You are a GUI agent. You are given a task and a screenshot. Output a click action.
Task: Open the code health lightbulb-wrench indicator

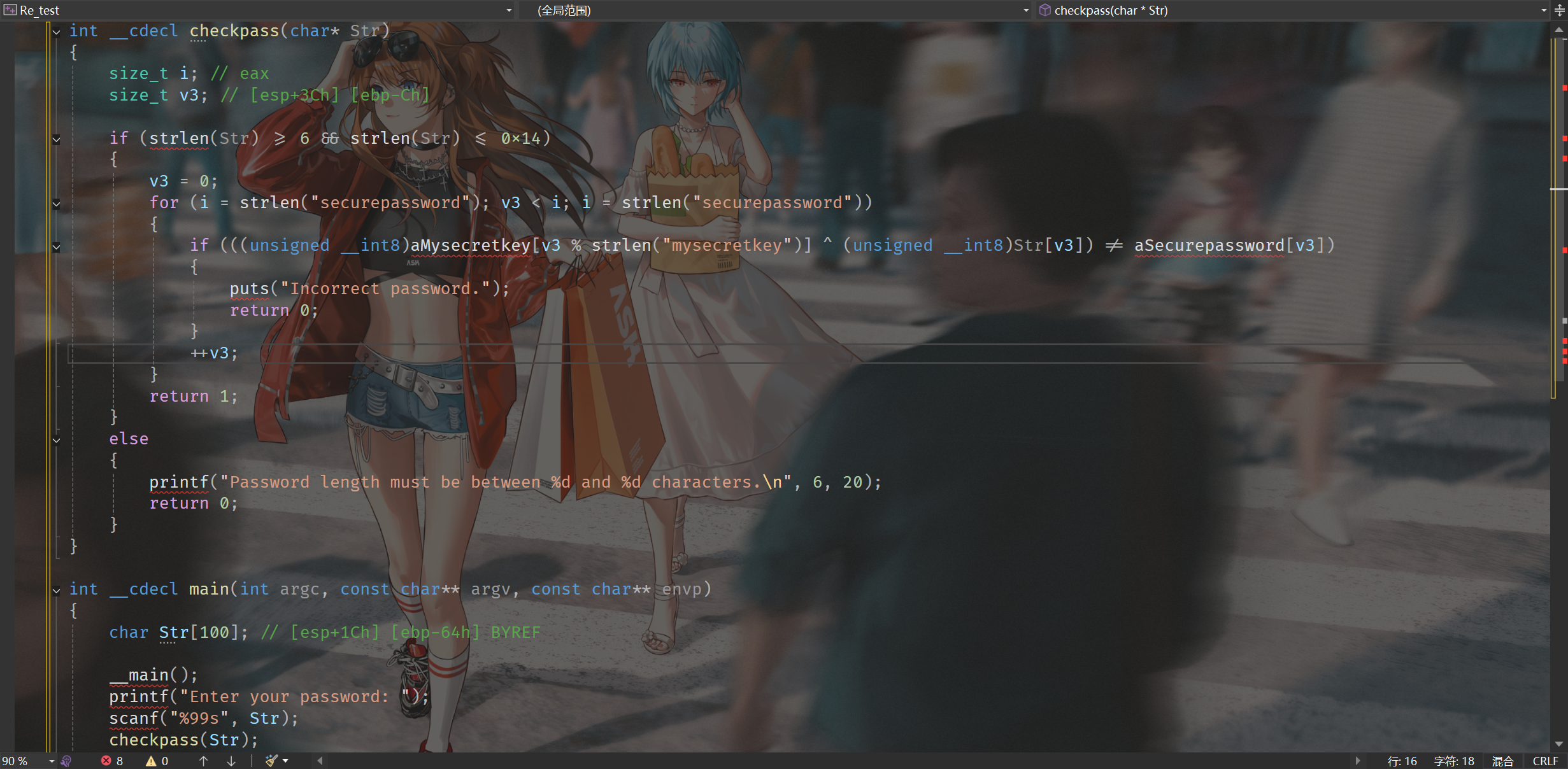click(66, 761)
